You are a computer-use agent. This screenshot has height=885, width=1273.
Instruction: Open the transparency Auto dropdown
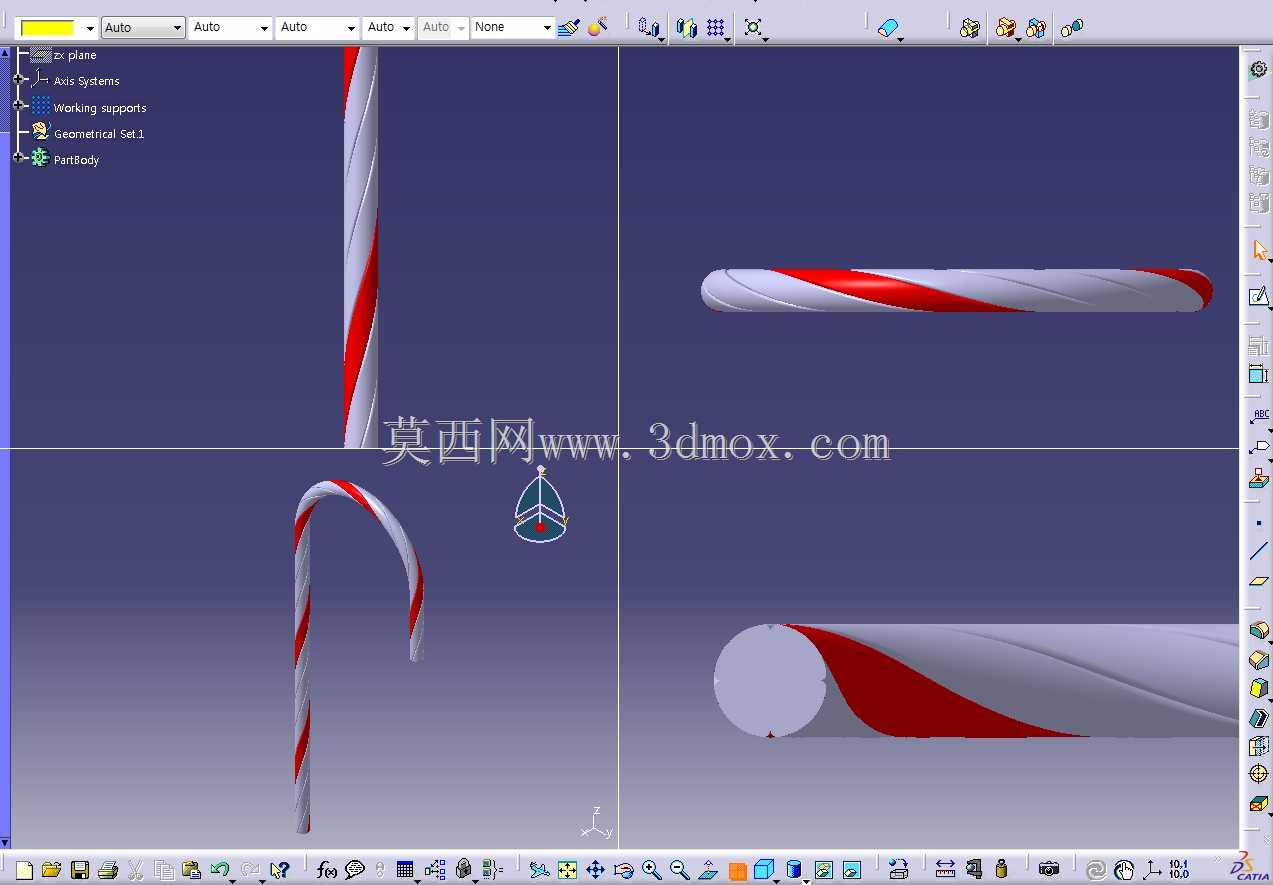pos(143,28)
